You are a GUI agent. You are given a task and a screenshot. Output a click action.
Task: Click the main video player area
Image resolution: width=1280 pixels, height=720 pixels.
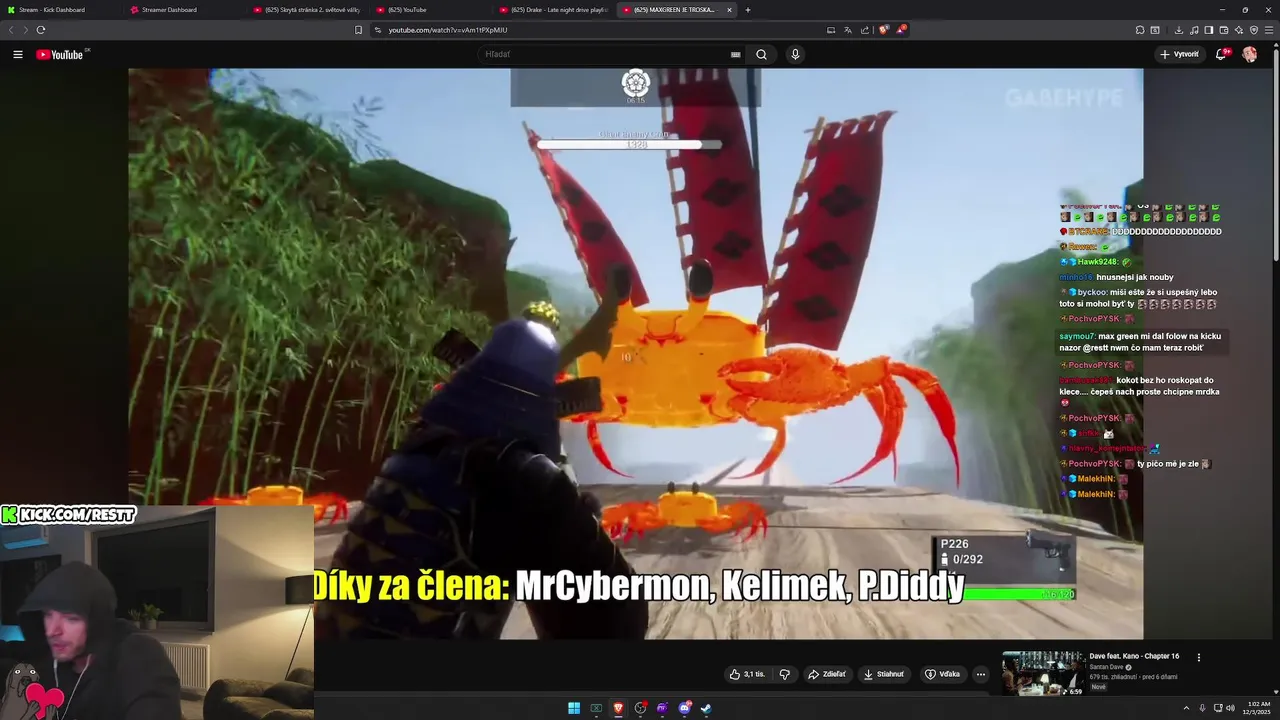(635, 353)
